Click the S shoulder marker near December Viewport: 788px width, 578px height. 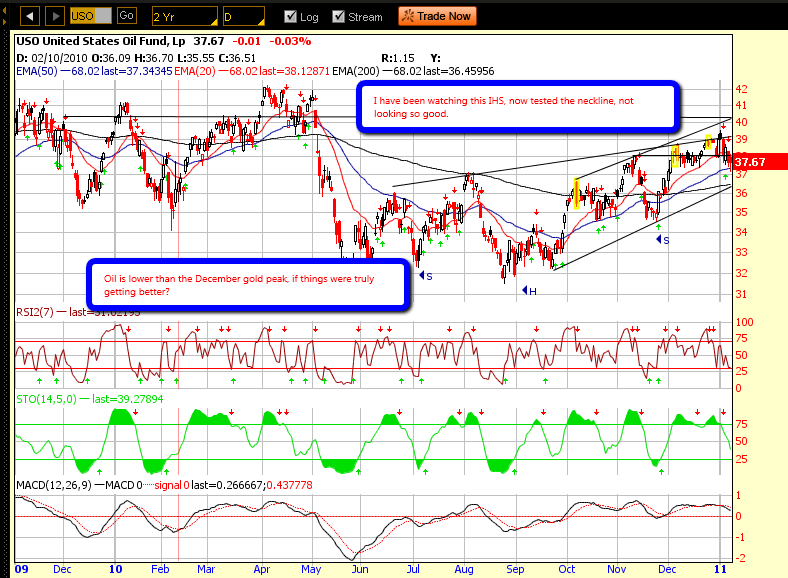coord(663,240)
